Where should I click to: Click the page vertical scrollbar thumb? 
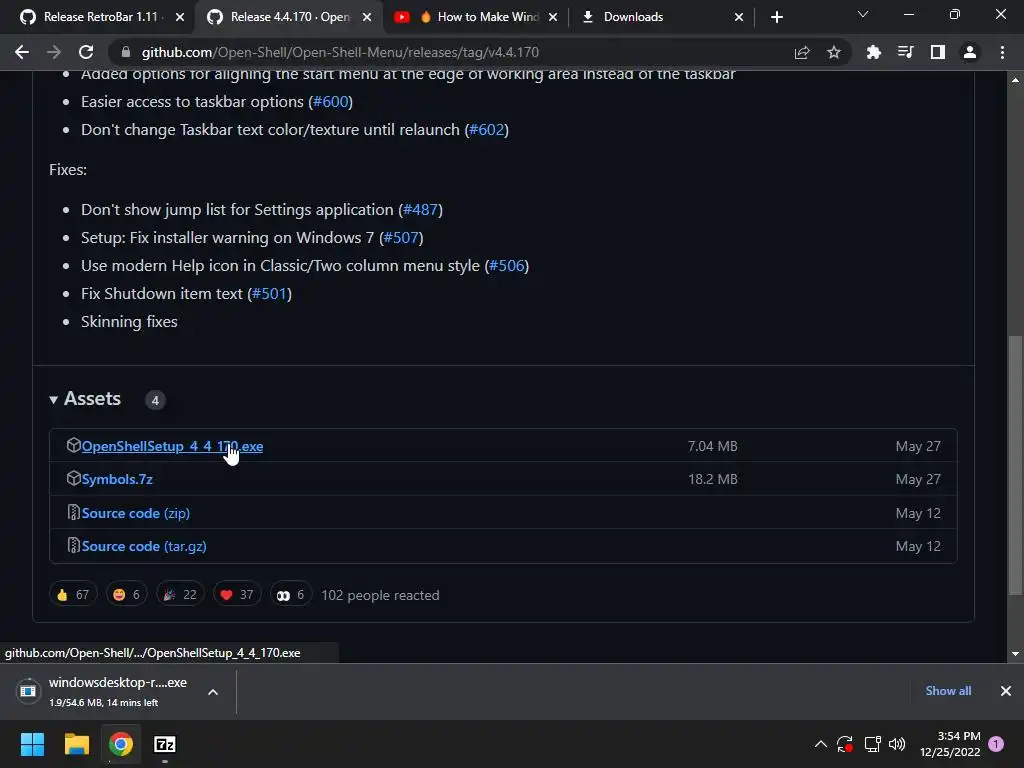click(x=1015, y=465)
